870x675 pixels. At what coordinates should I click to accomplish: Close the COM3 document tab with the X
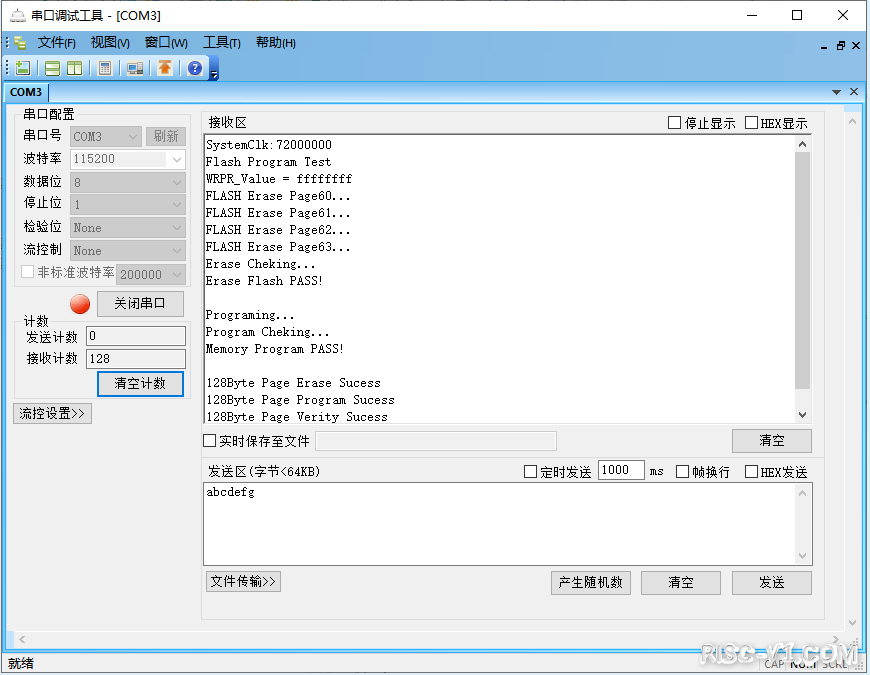(x=854, y=92)
